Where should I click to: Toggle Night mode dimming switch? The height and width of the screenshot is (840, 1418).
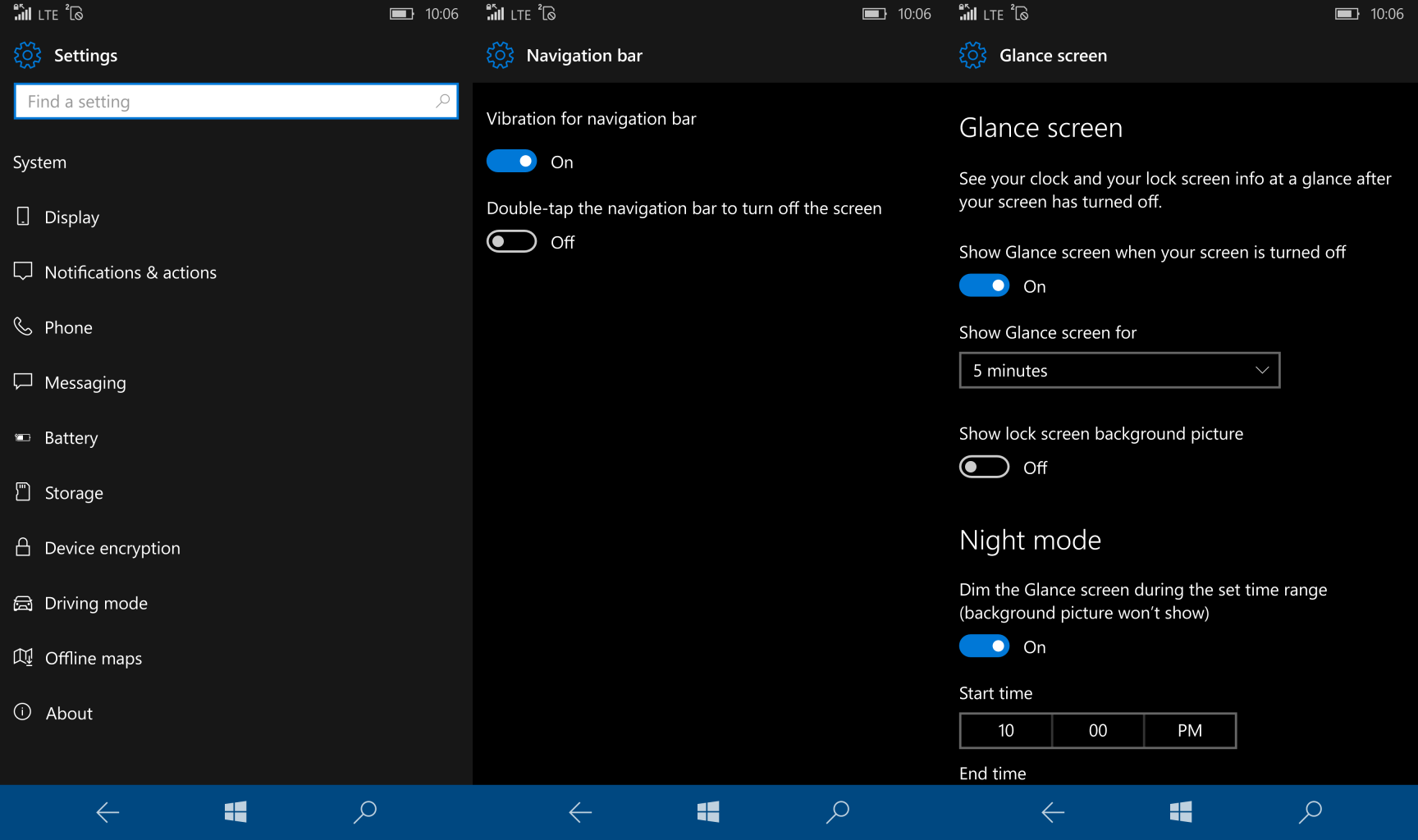click(985, 646)
